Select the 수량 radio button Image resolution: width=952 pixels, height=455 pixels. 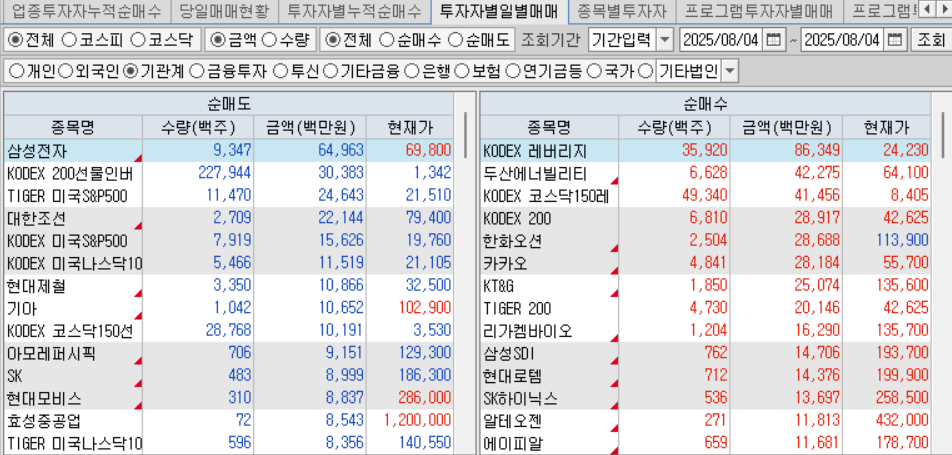point(271,41)
